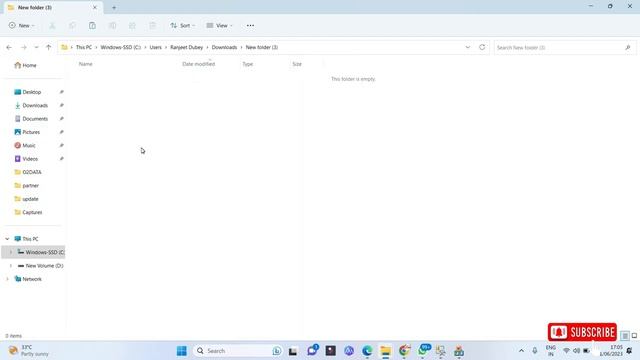Image resolution: width=640 pixels, height=360 pixels.
Task: Click the taskbar Search box
Action: click(x=238, y=351)
